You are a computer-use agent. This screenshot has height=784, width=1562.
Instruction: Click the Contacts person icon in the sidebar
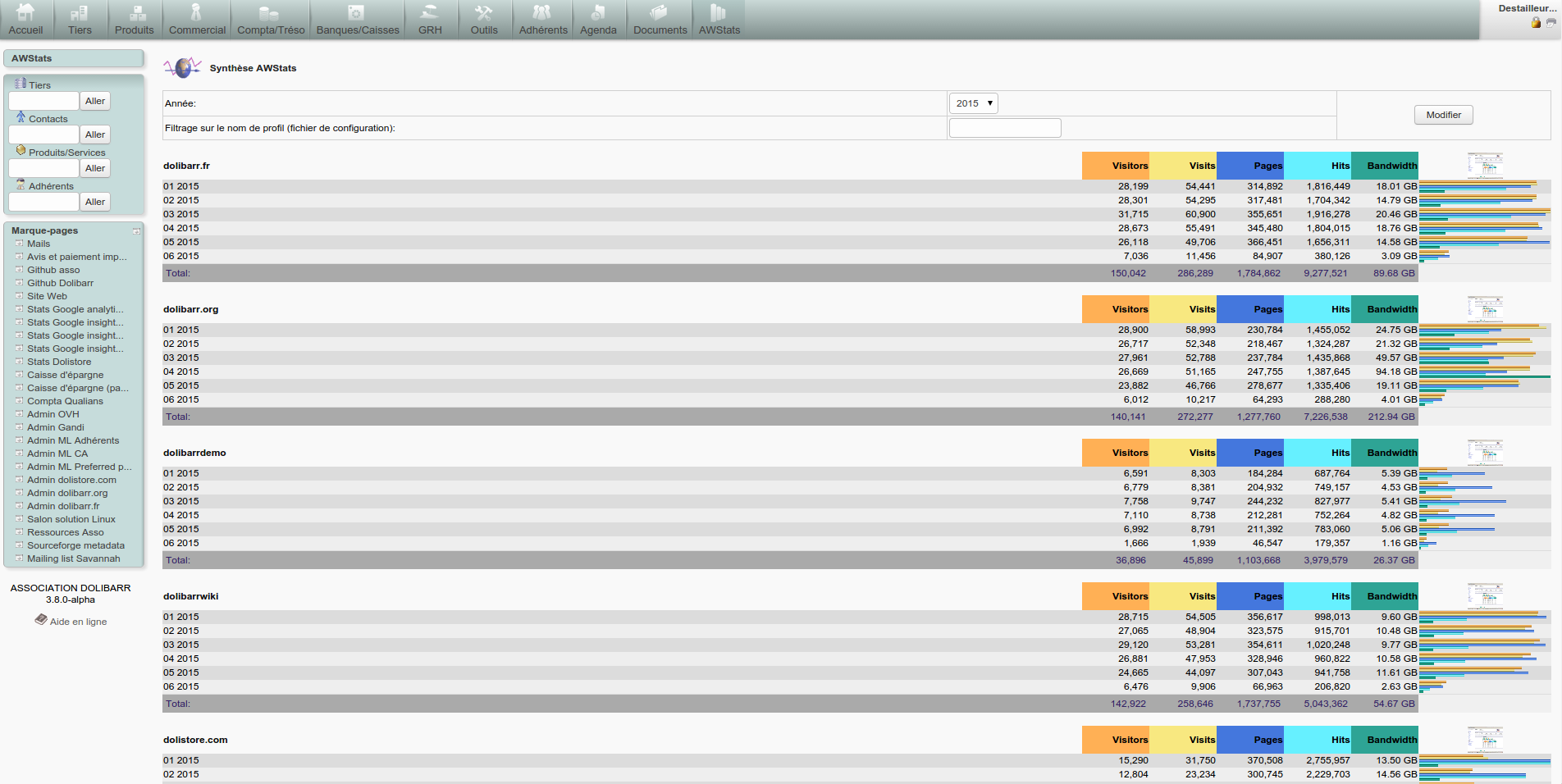21,117
